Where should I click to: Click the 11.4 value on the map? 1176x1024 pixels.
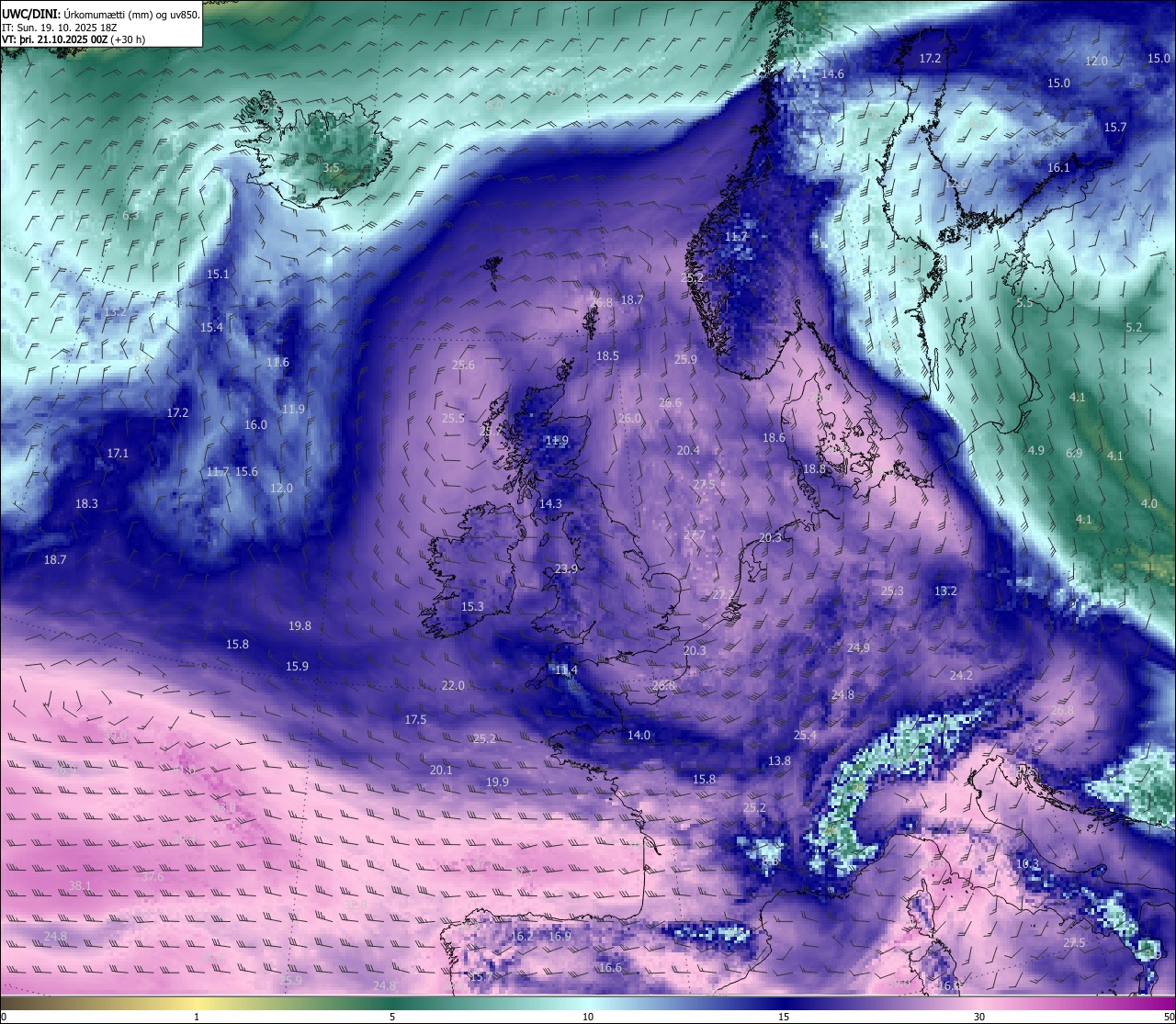point(566,670)
